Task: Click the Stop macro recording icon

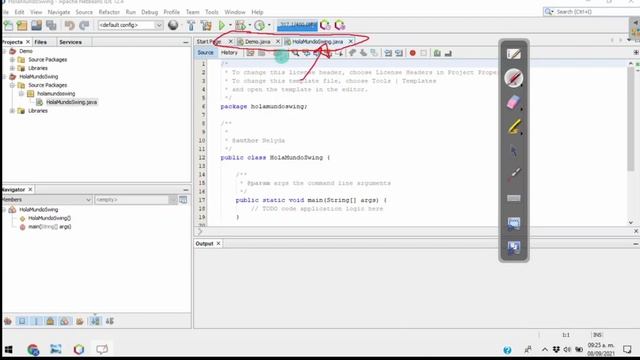Action: click(x=424, y=53)
